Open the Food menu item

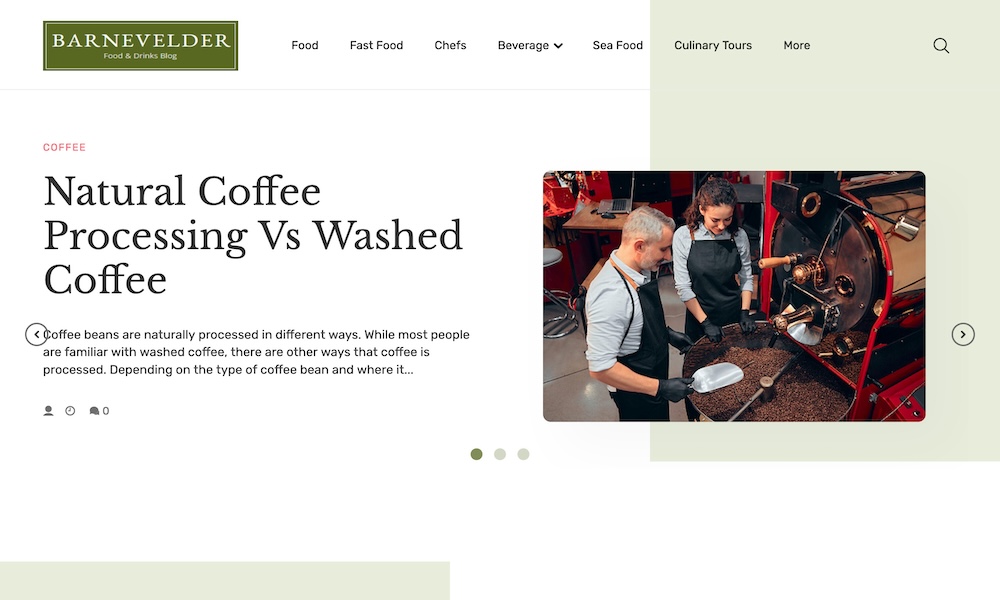point(305,45)
